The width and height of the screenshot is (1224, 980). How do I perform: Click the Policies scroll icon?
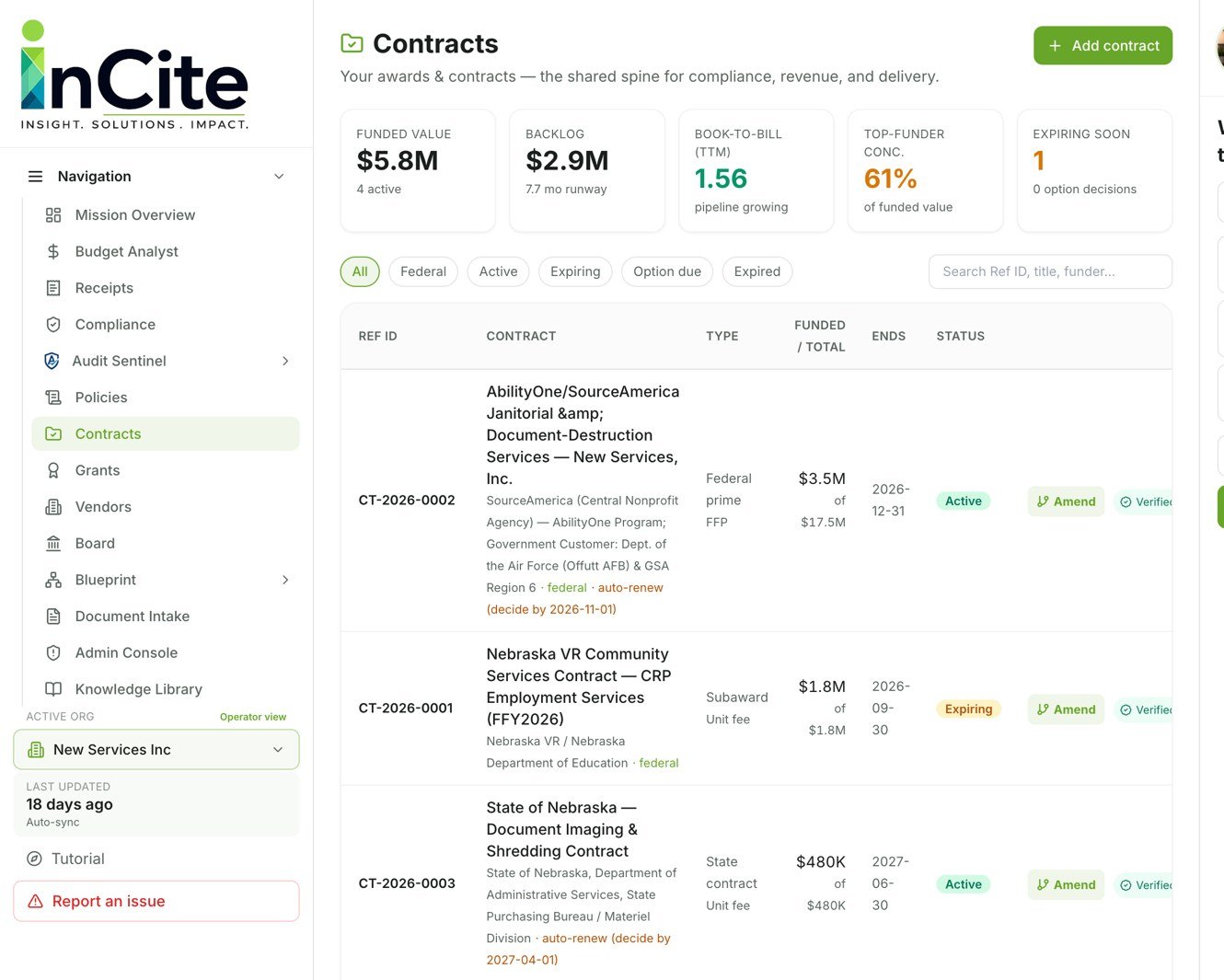[53, 398]
